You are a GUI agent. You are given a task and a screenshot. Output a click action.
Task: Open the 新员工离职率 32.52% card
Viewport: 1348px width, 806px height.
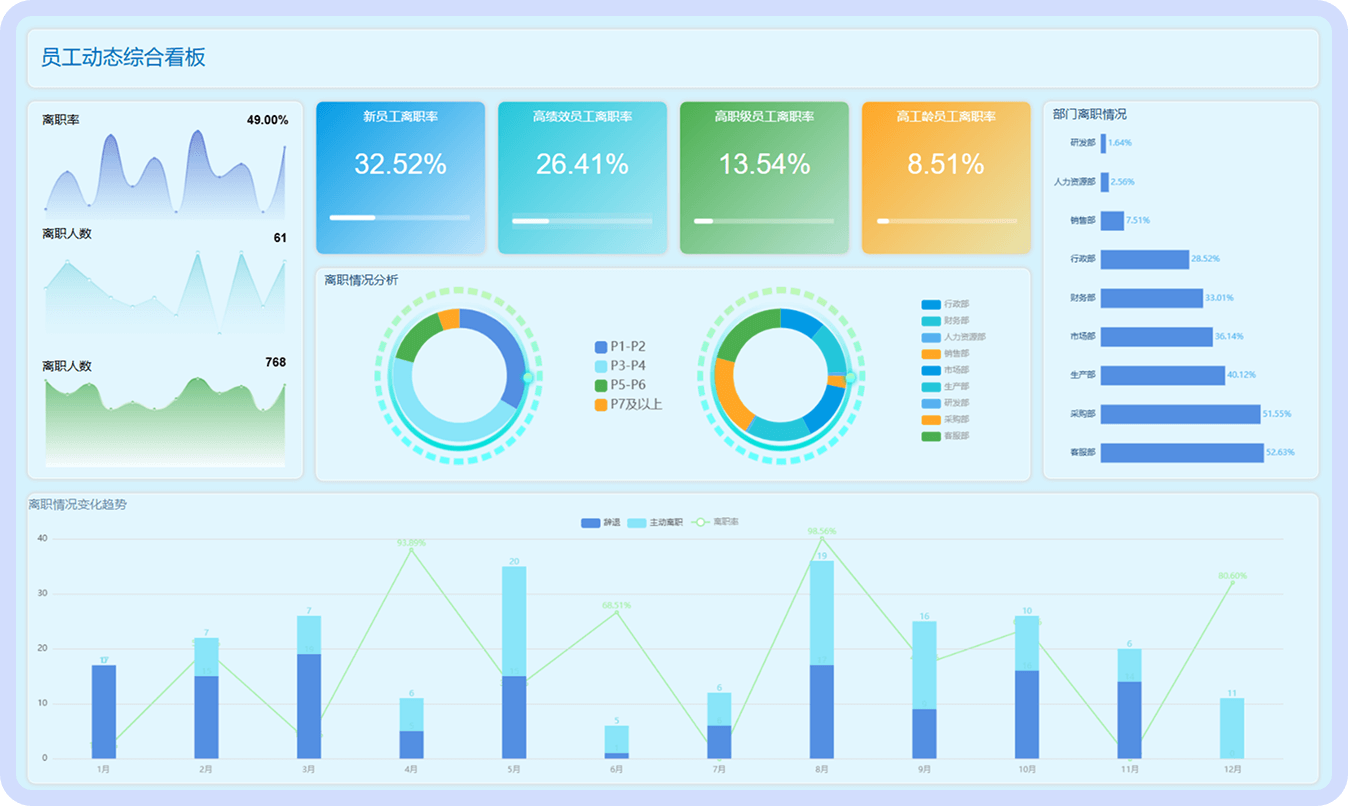(x=400, y=177)
